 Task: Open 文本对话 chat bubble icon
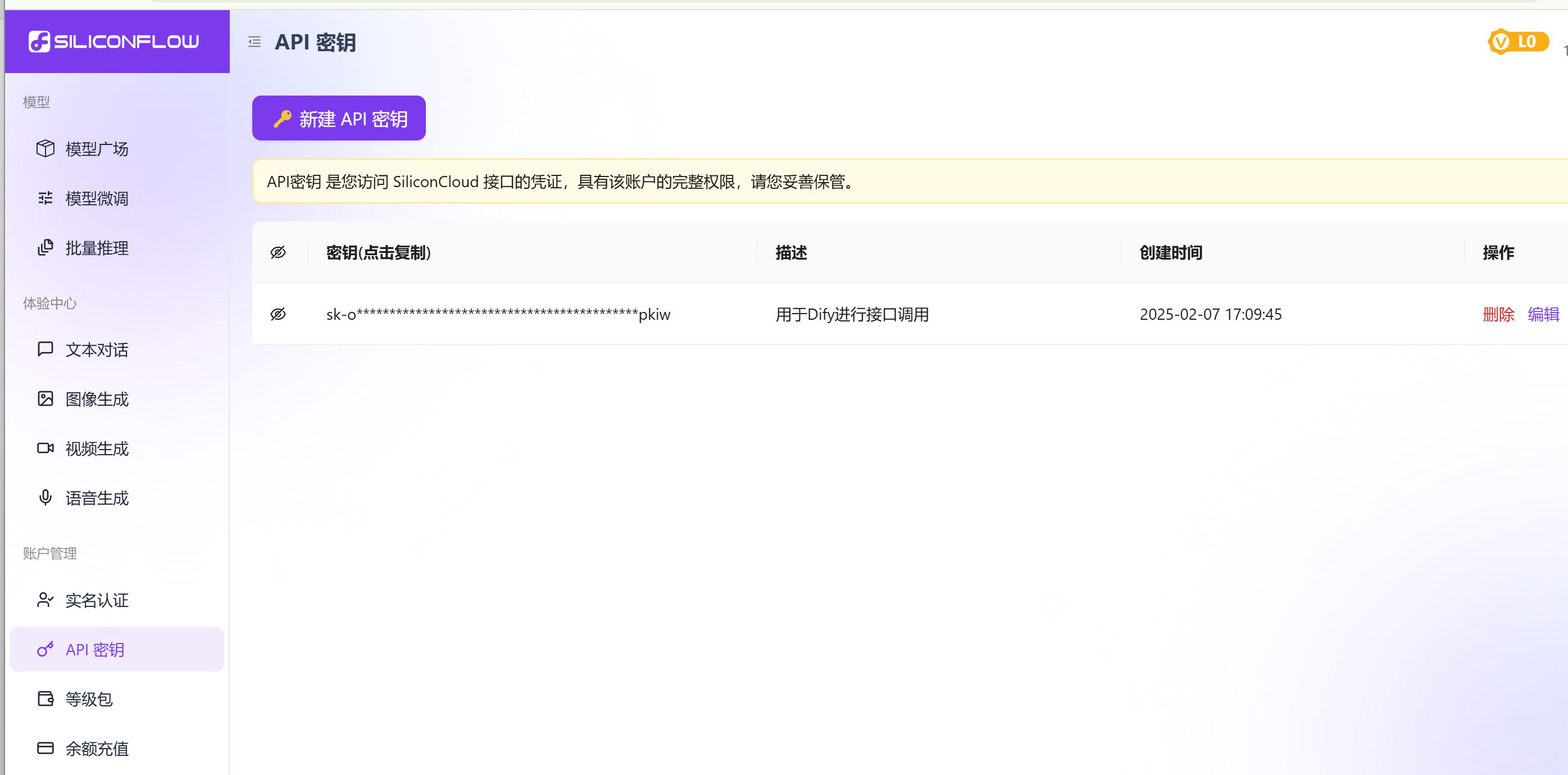(45, 349)
